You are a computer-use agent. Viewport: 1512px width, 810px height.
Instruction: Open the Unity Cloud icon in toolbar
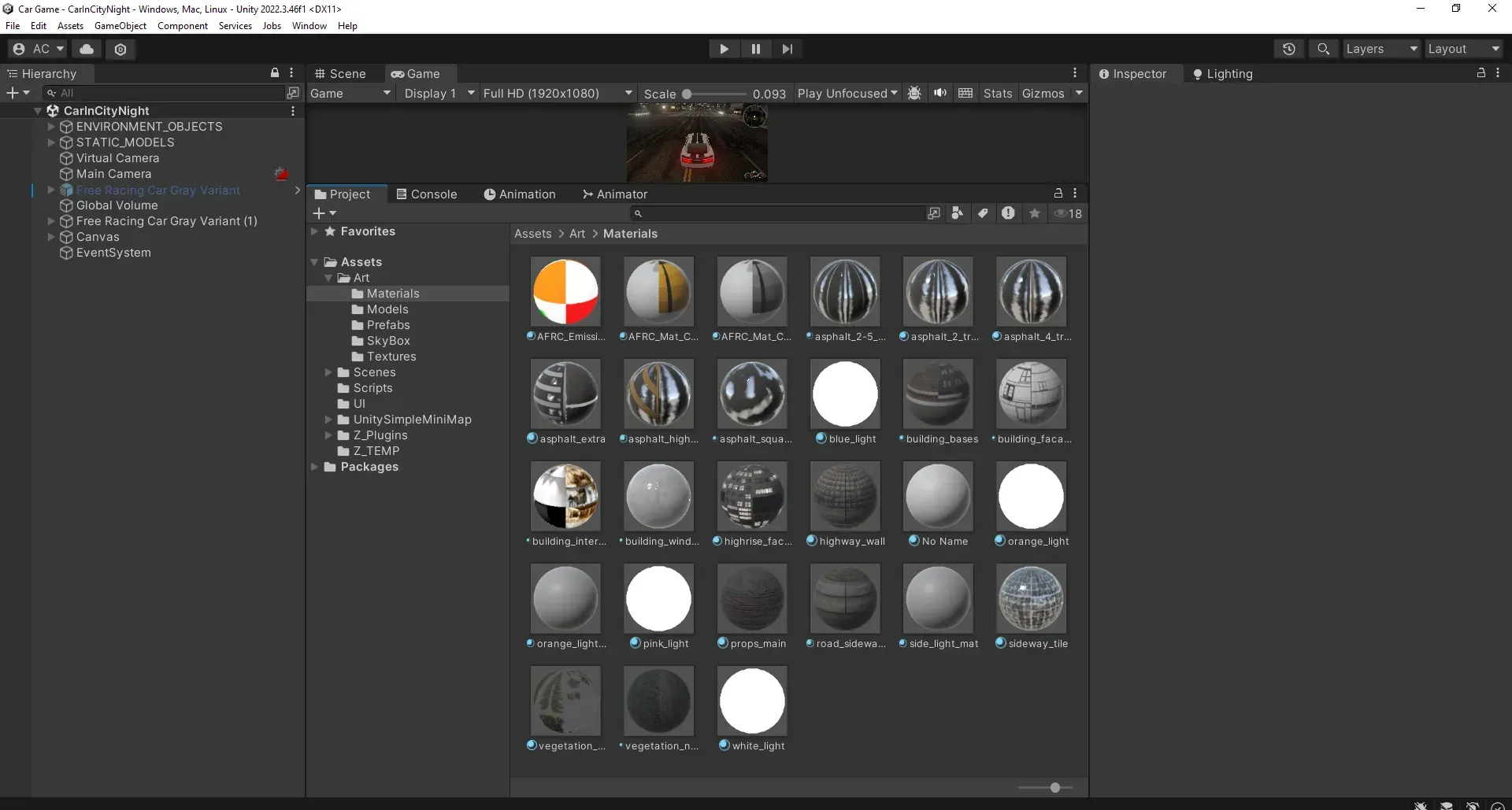pos(87,49)
